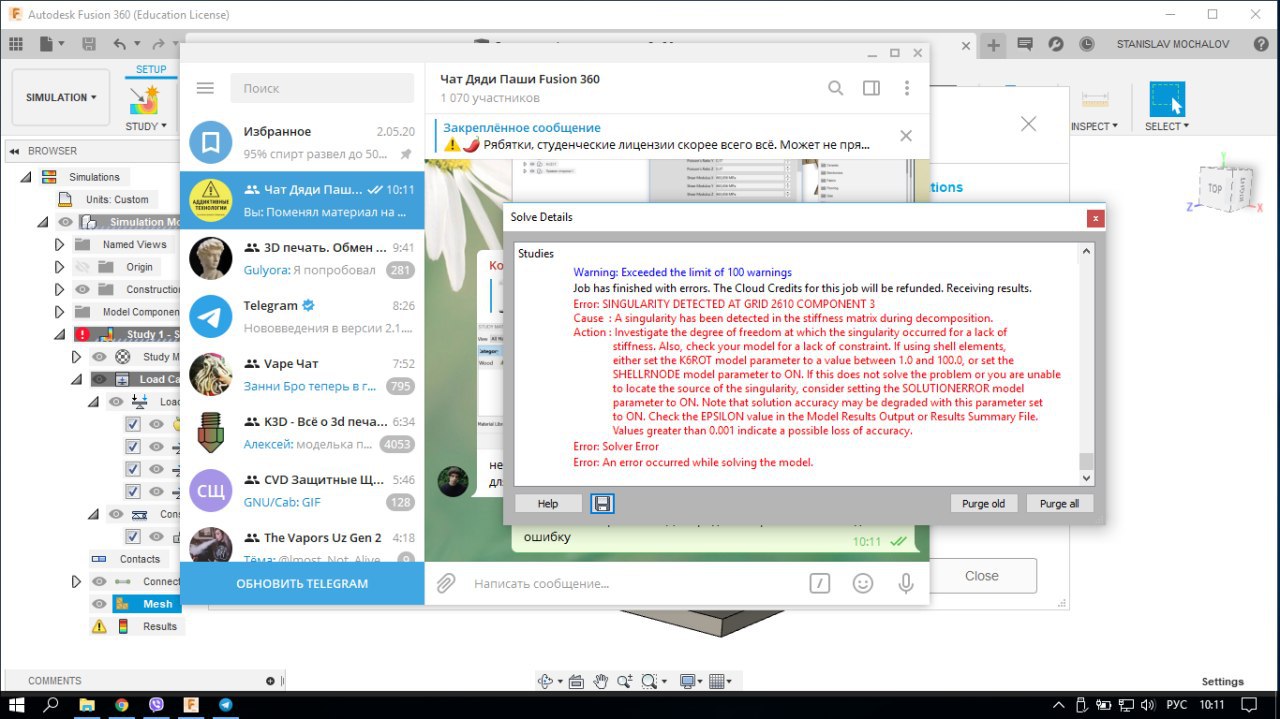Viewport: 1280px width, 719px height.
Task: Toggle Connectors visibility eye
Action: click(99, 581)
